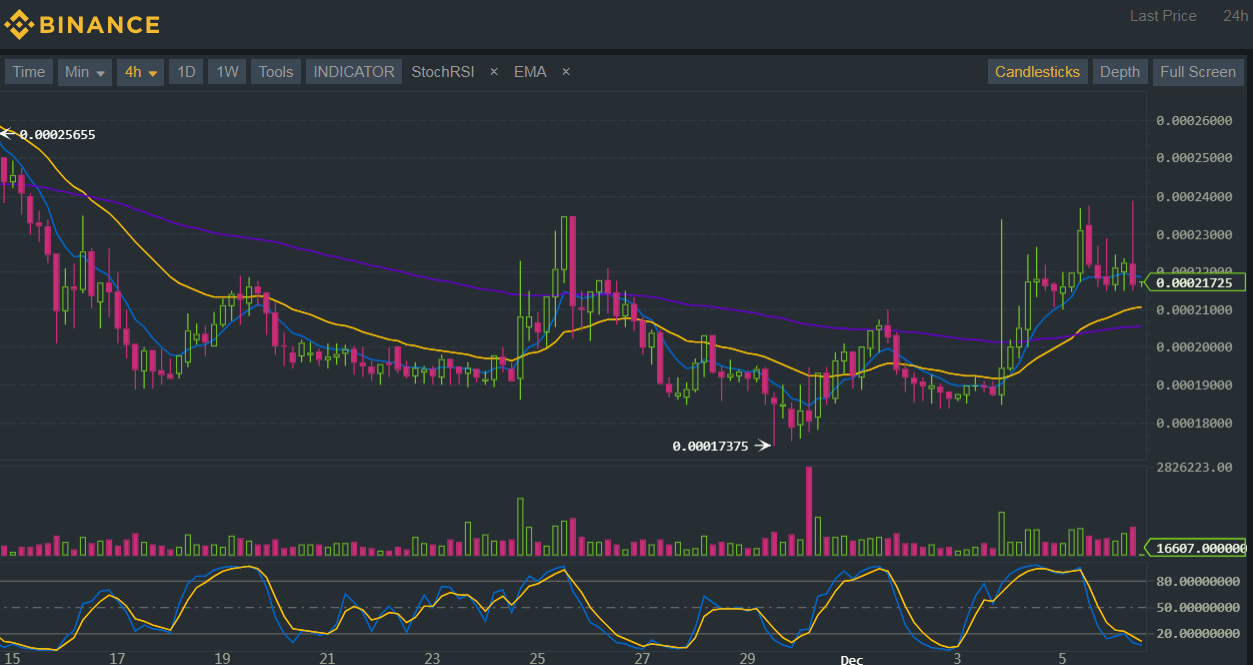1253x665 pixels.
Task: Open the chart in Full Screen
Action: (1198, 72)
